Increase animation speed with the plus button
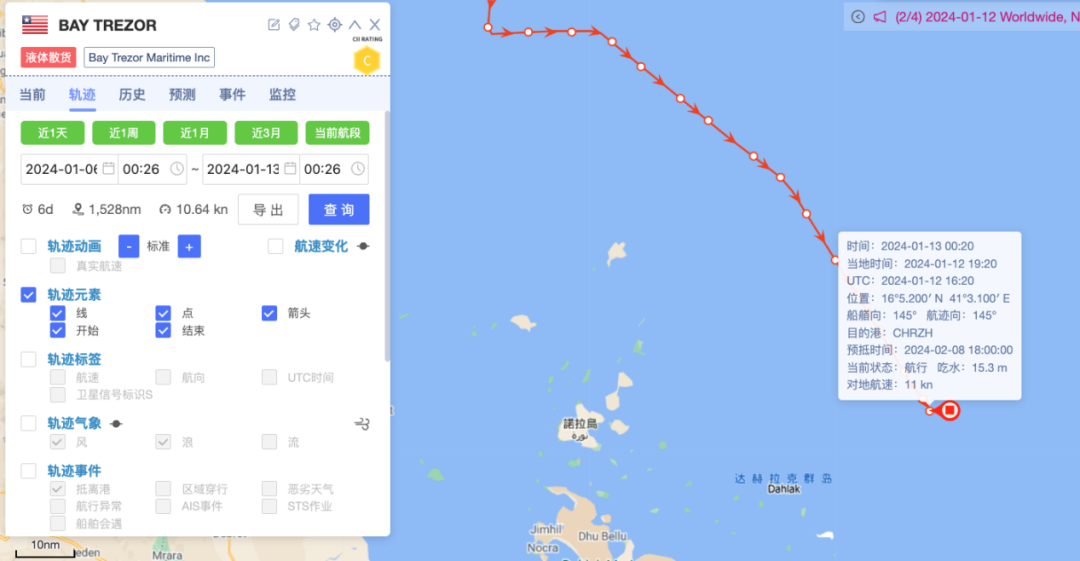 (x=189, y=247)
